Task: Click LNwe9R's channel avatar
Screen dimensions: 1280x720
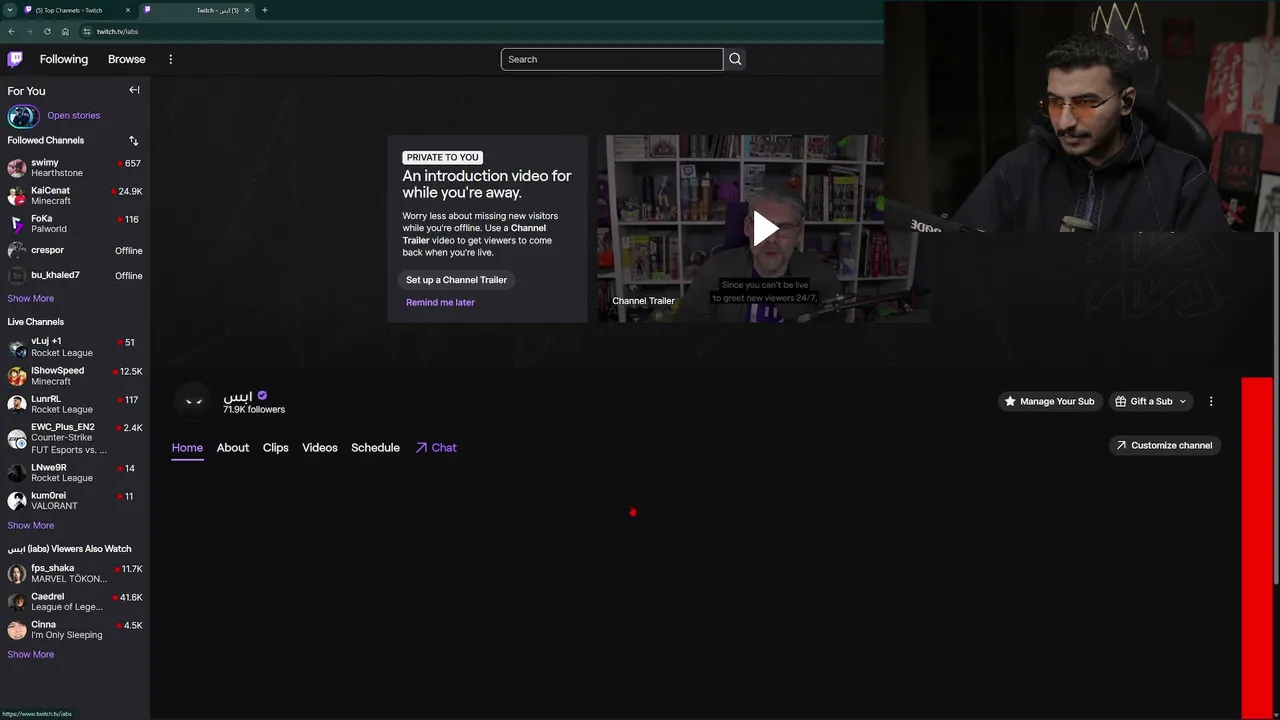Action: tap(17, 472)
